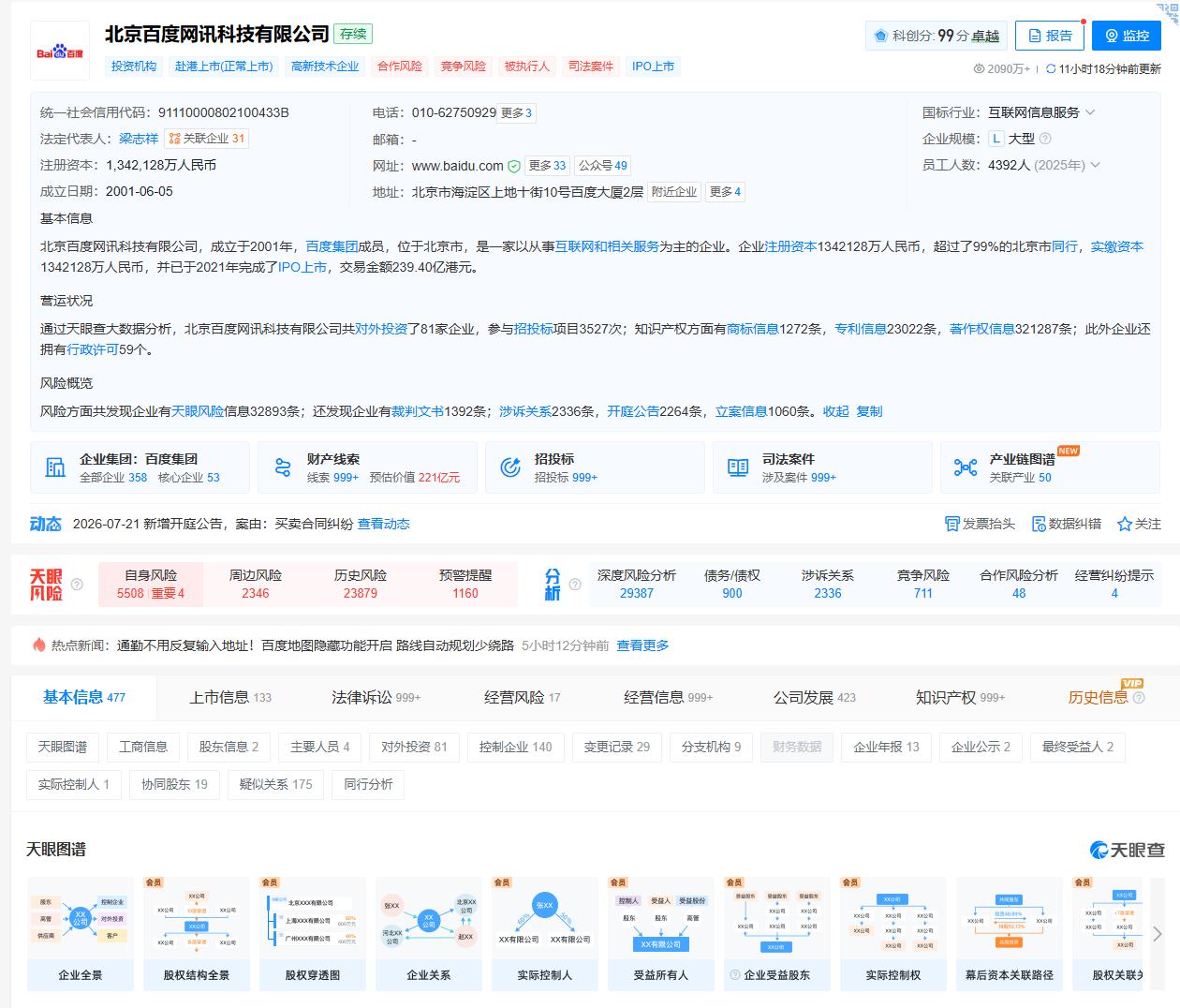
Task: Open 查看更多 hot news link
Action: pos(642,645)
